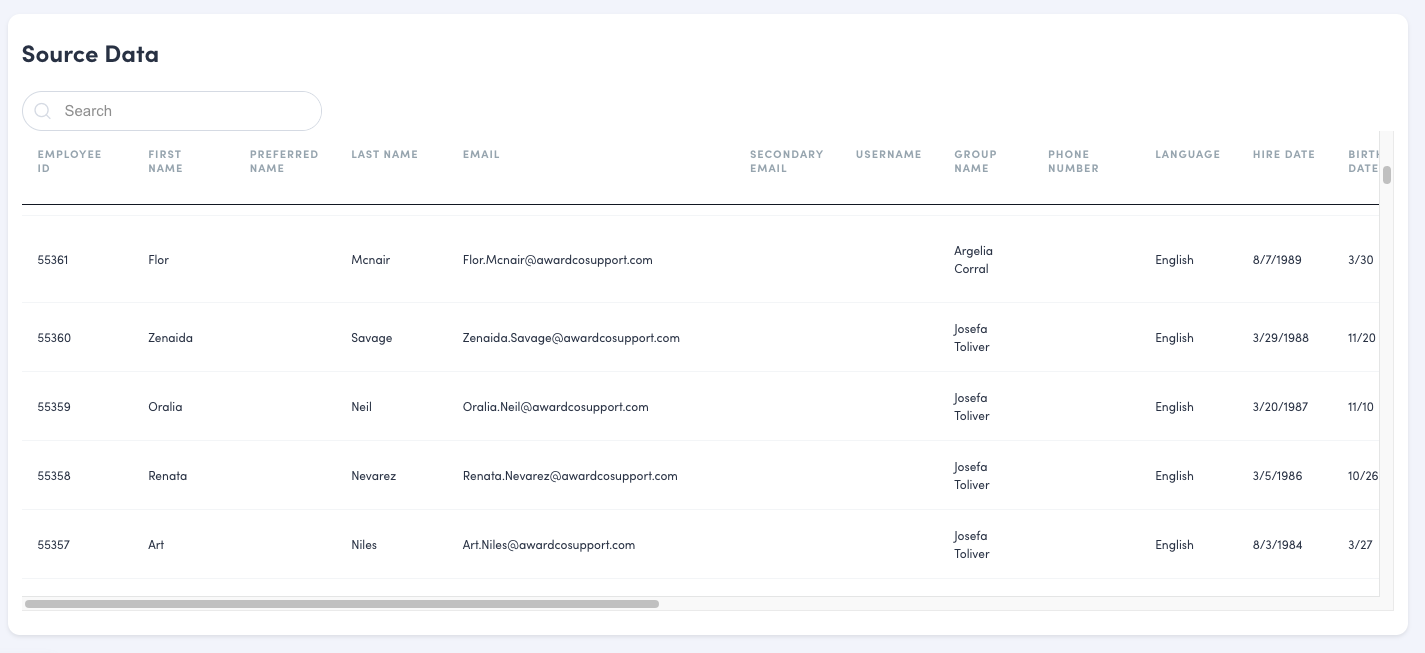Select employee ID 55361 cell
This screenshot has height=653, width=1425.
point(53,260)
